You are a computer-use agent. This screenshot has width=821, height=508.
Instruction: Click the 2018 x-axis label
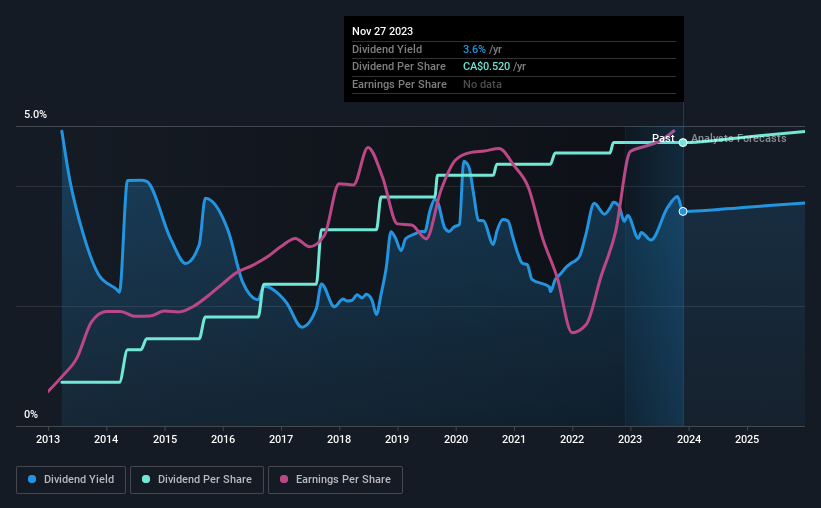click(339, 439)
